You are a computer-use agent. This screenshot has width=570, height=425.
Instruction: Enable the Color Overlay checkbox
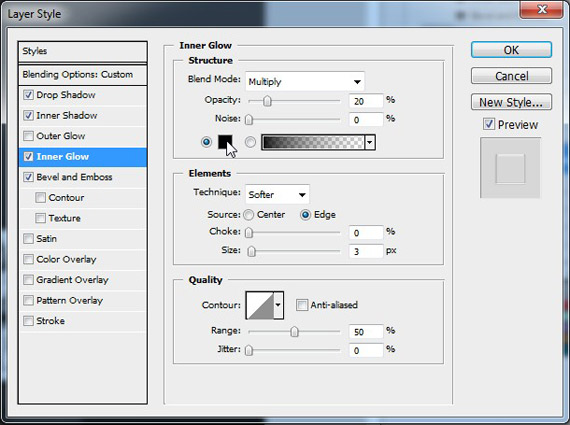[x=28, y=259]
